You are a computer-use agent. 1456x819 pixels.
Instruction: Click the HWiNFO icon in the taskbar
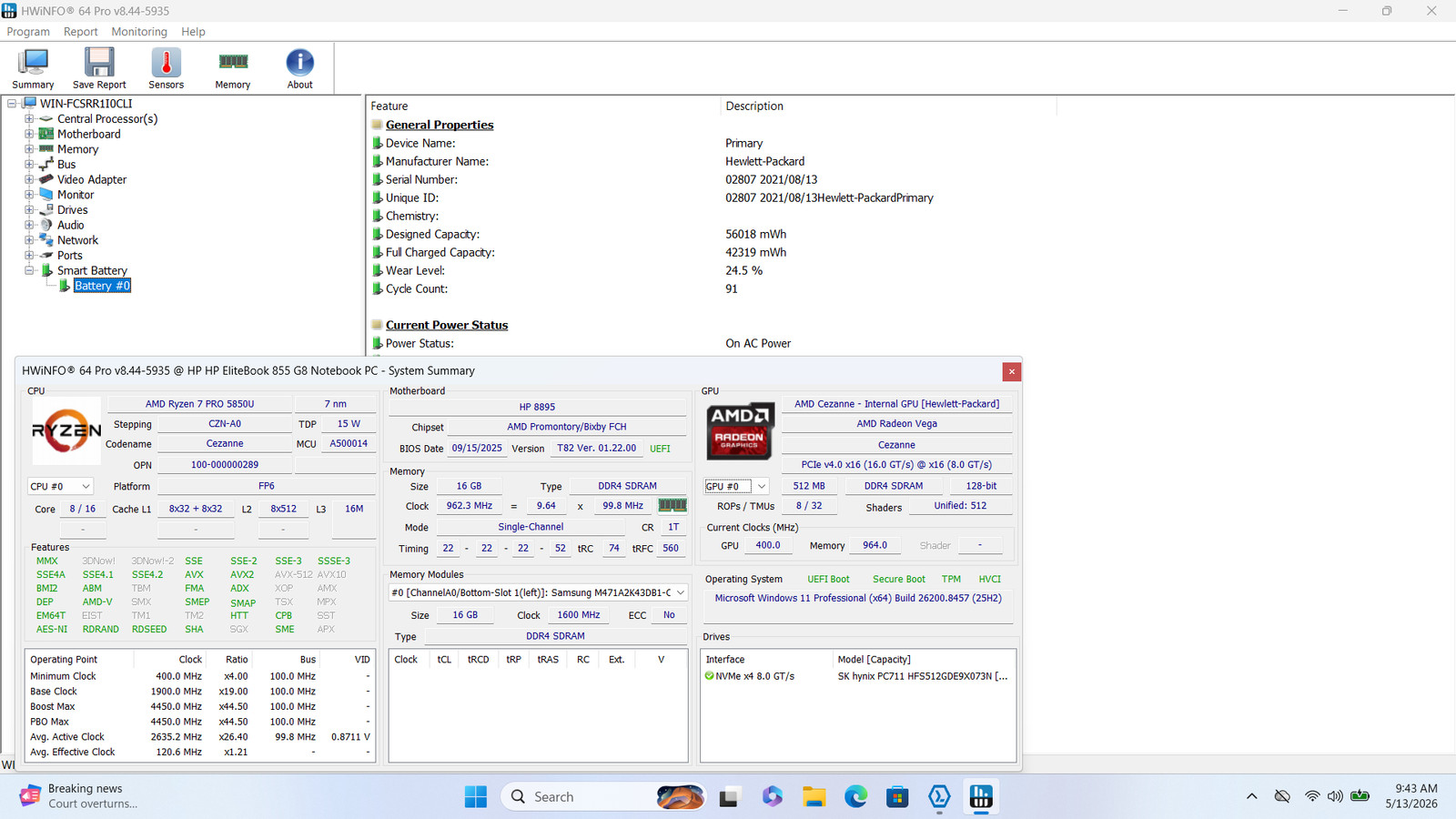pyautogui.click(x=981, y=797)
